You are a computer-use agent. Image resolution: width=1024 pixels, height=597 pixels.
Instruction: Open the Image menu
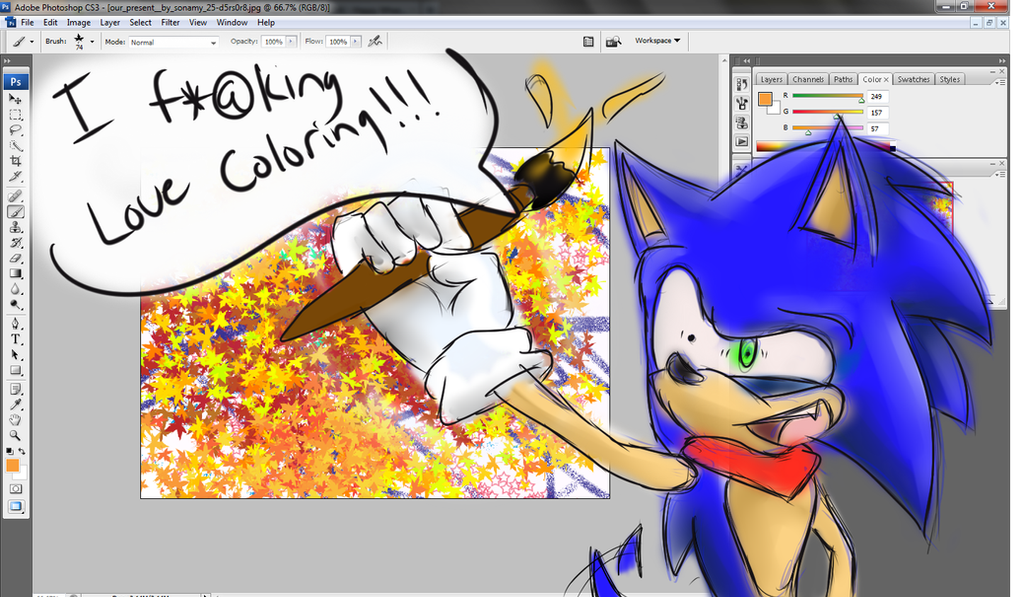[x=78, y=22]
